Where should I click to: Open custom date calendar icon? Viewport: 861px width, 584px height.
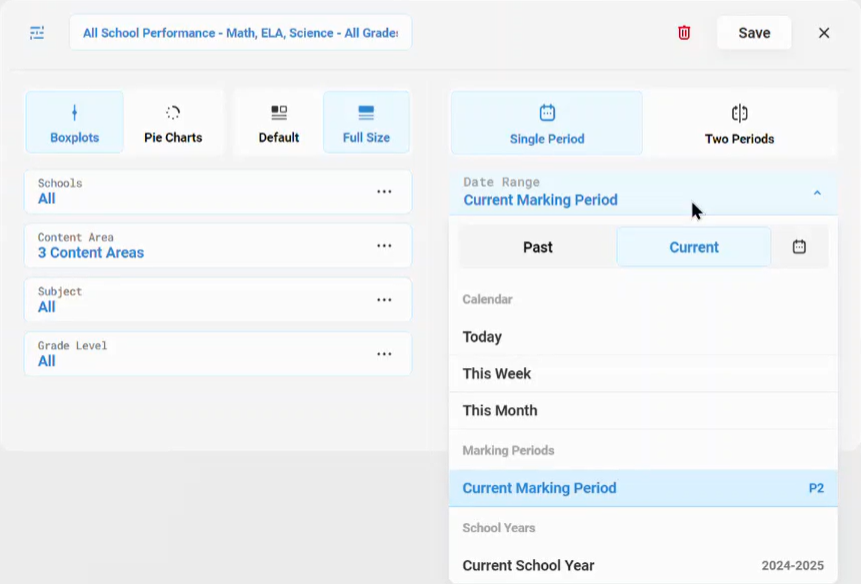(799, 247)
